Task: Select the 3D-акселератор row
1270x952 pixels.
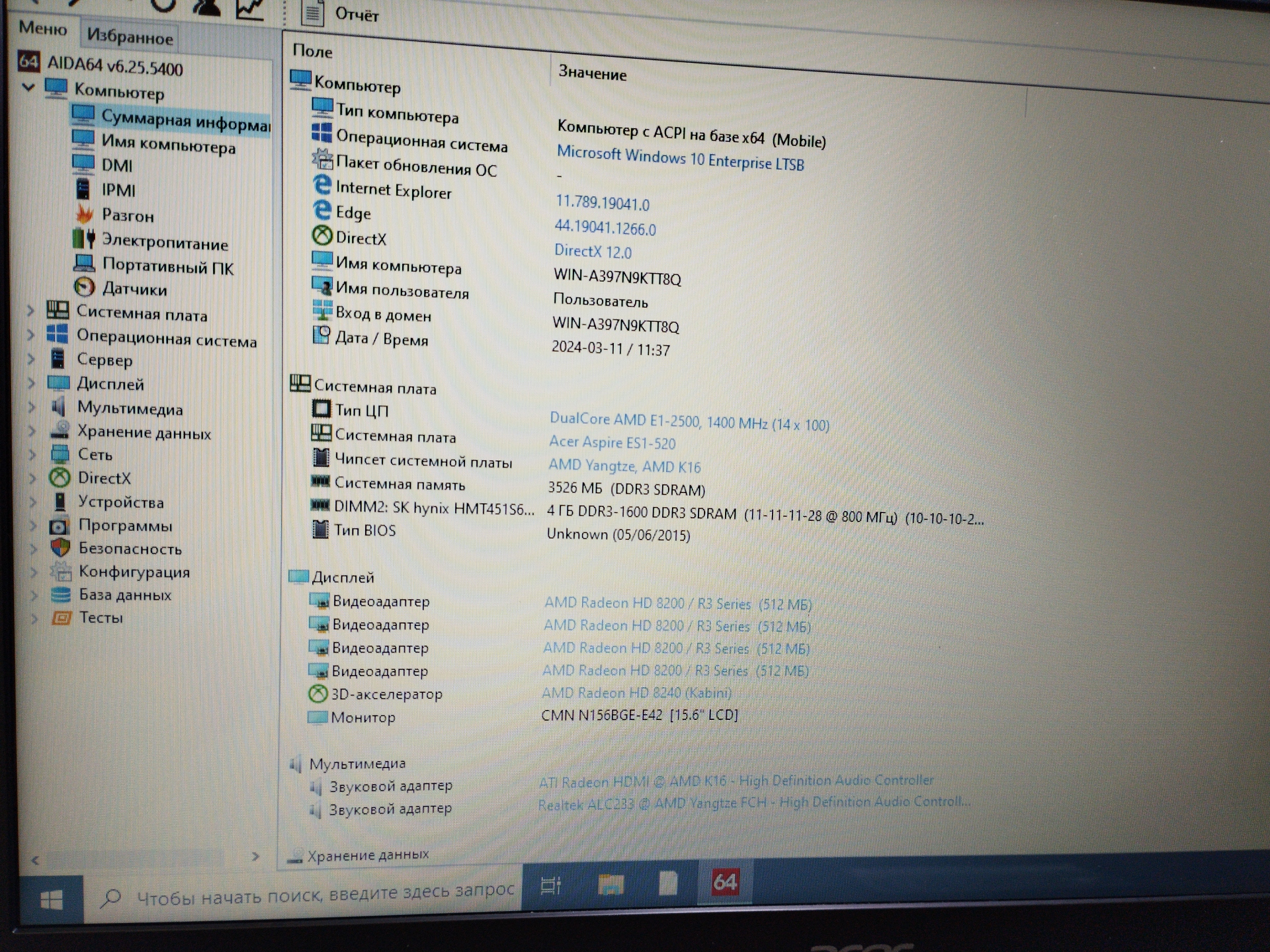Action: (x=386, y=694)
